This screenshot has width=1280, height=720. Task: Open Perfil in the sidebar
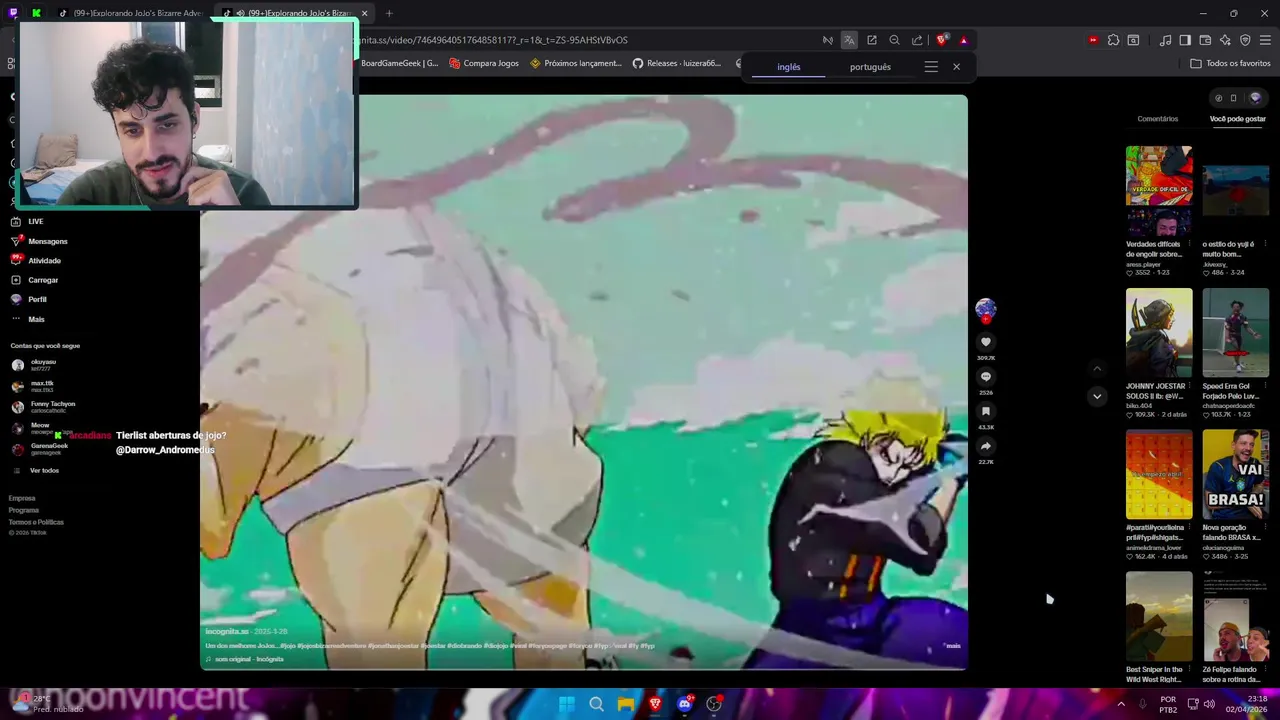click(x=29, y=299)
